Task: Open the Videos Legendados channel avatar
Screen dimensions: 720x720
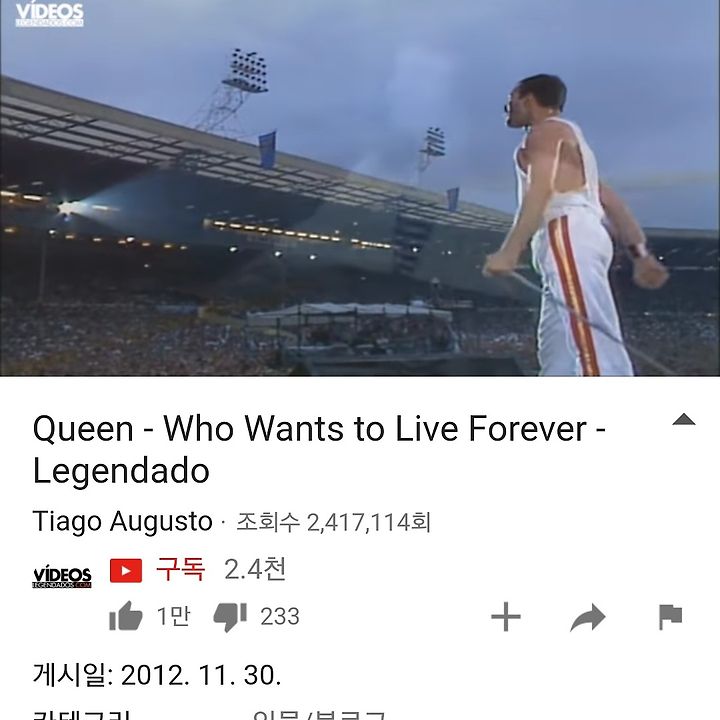Action: [x=62, y=576]
